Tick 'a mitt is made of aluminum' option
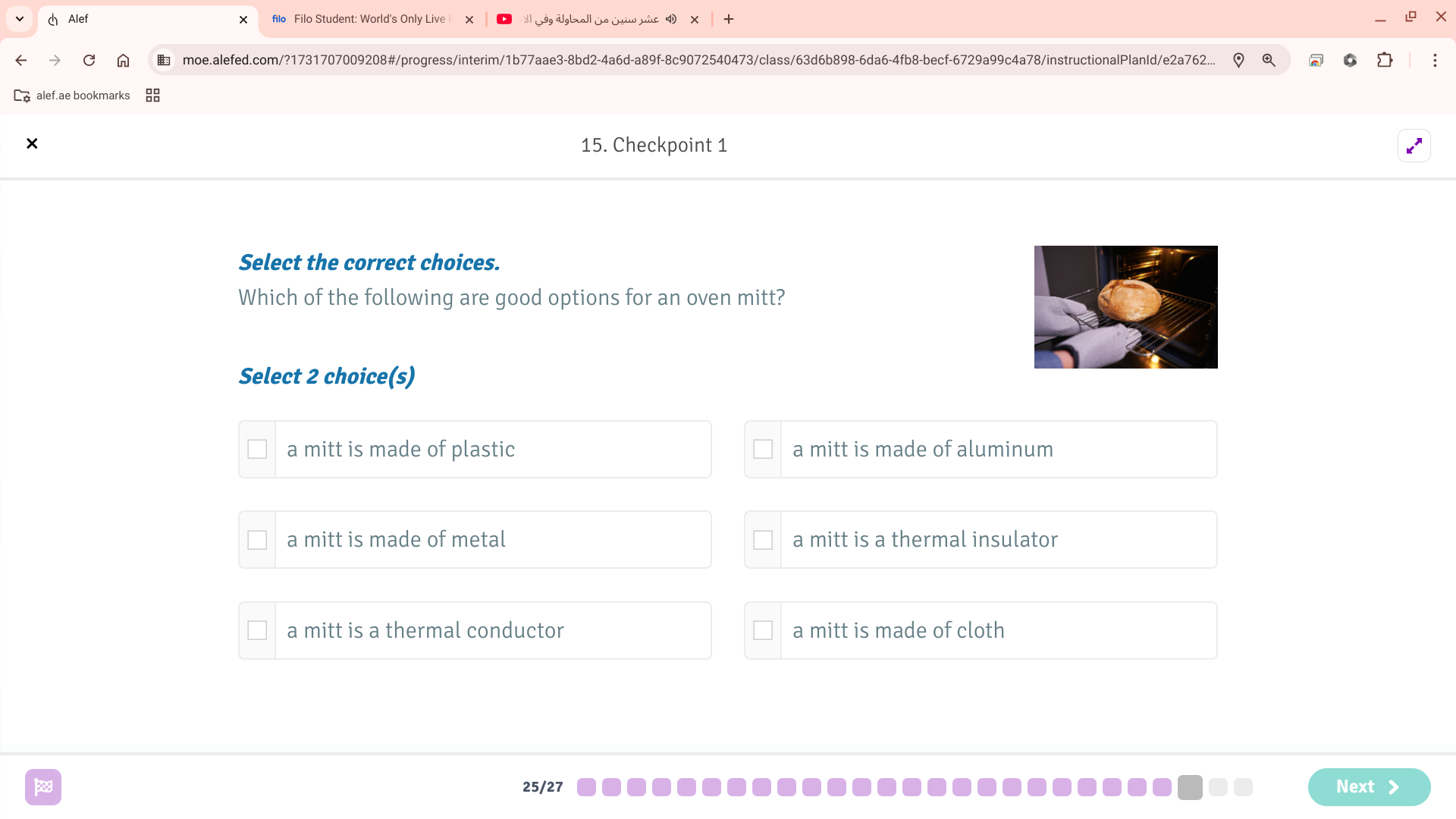The image size is (1456, 819). pyautogui.click(x=763, y=449)
